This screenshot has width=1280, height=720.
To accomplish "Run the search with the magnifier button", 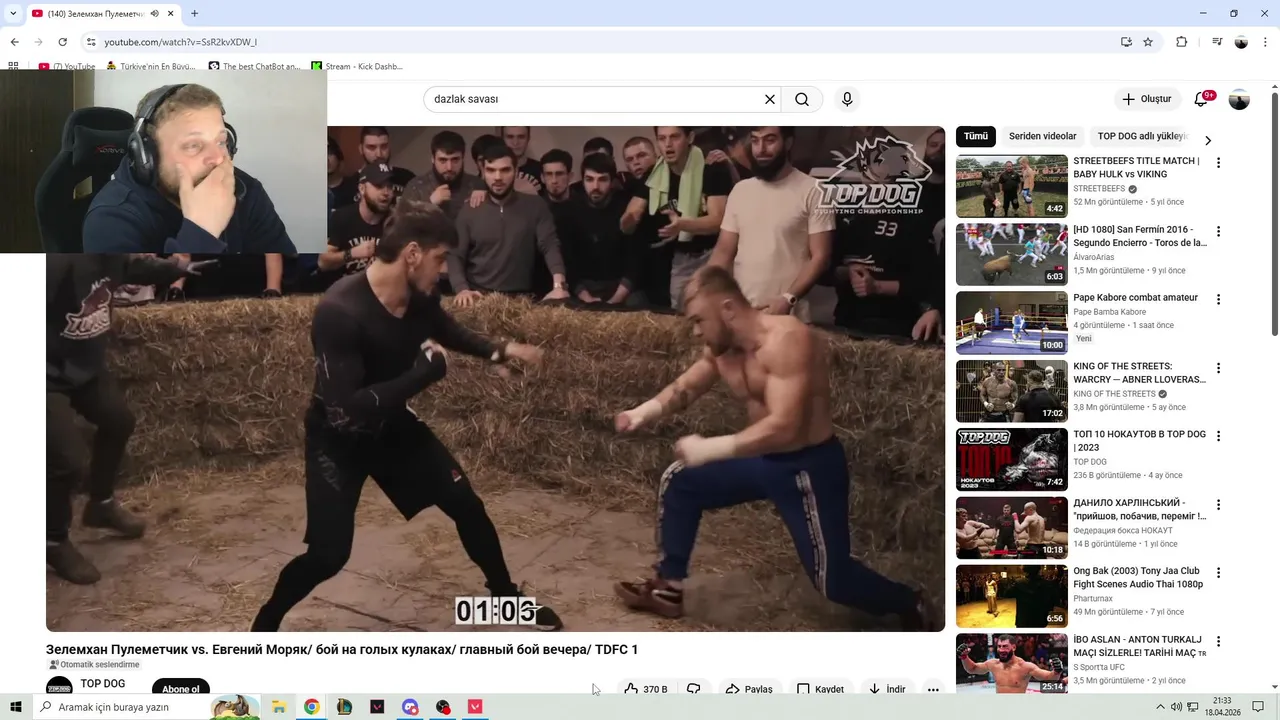I will pyautogui.click(x=802, y=99).
